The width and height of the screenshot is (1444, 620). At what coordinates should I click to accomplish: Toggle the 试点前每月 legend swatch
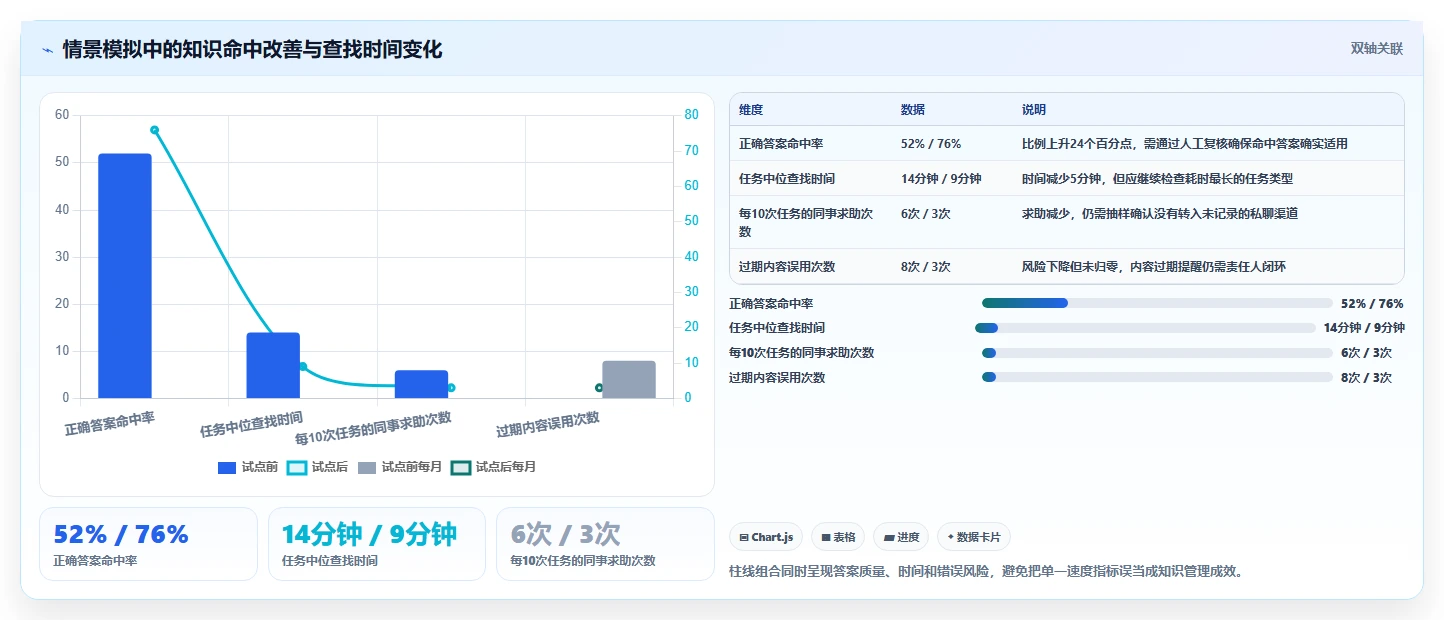pyautogui.click(x=367, y=467)
